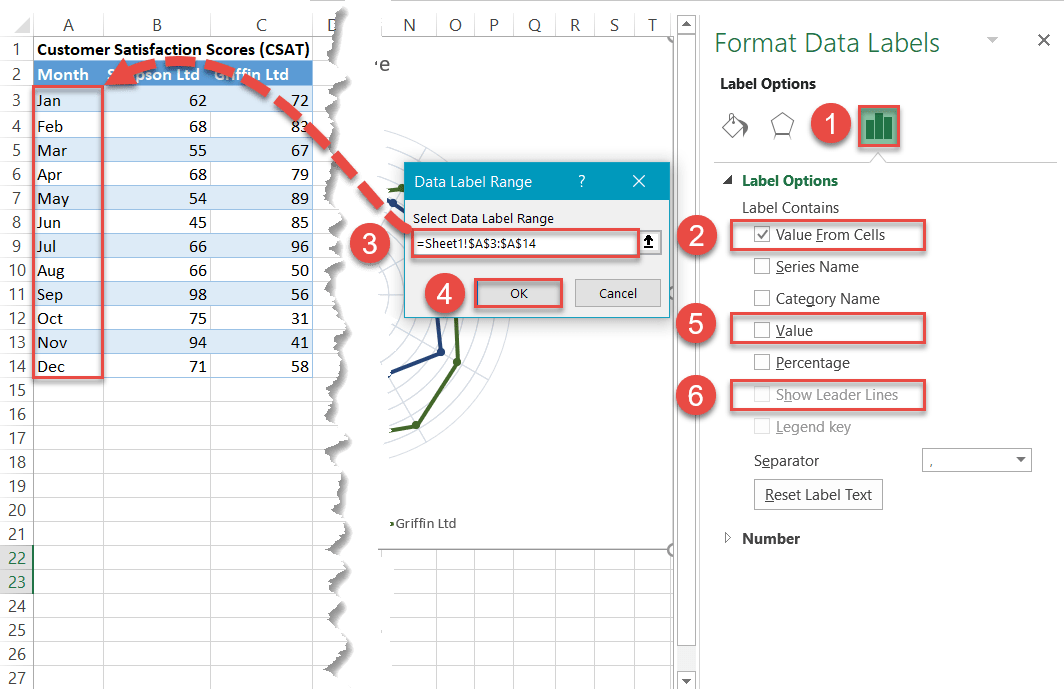
Task: Click the Customer Satisfaction Scores title cell
Action: pyautogui.click(x=173, y=50)
